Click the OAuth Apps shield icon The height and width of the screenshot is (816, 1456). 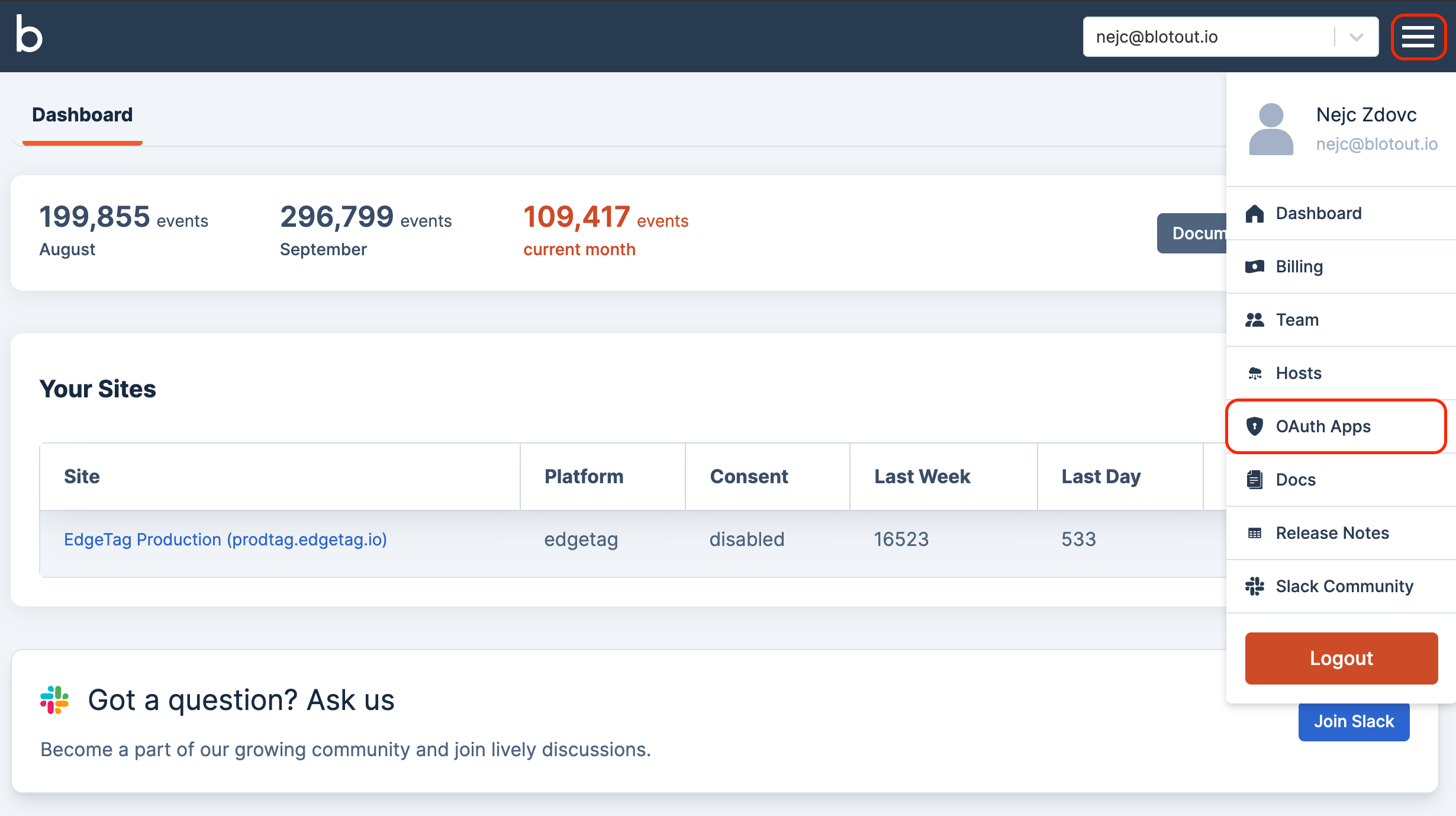click(x=1254, y=426)
